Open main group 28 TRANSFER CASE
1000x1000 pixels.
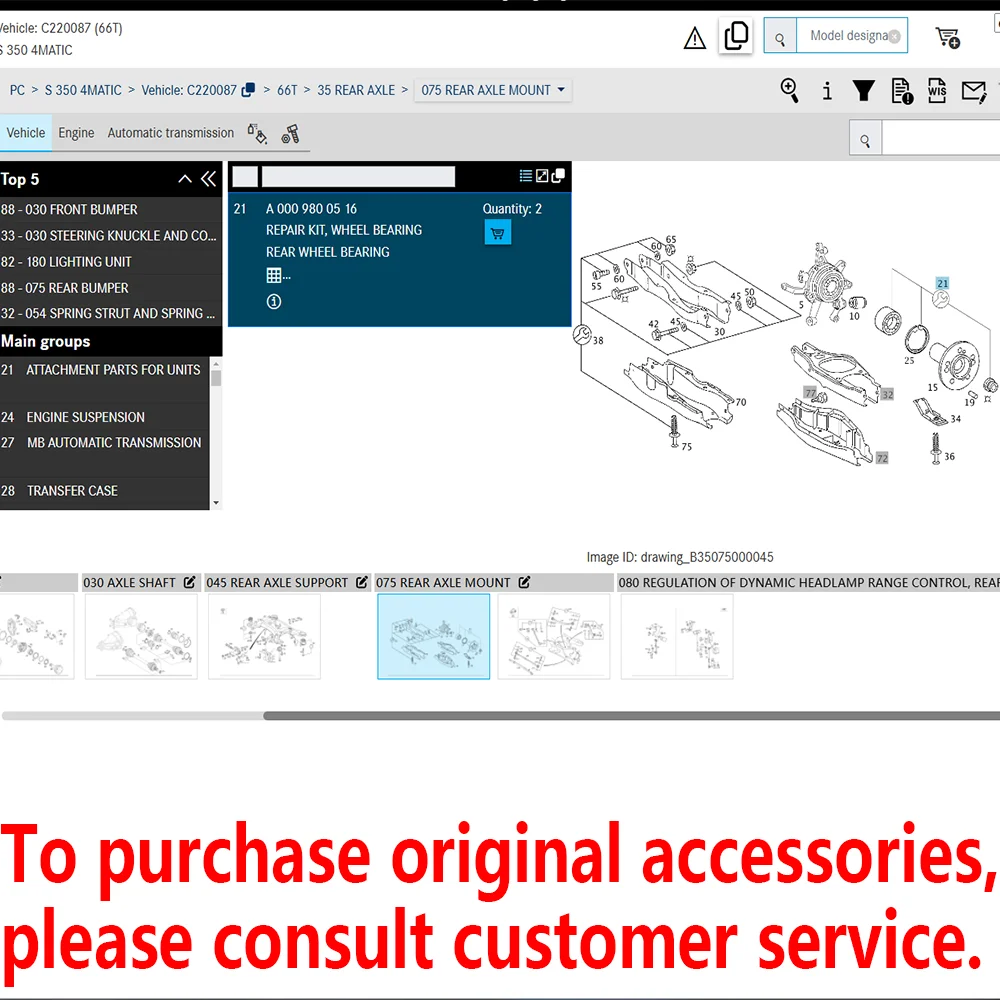(105, 490)
